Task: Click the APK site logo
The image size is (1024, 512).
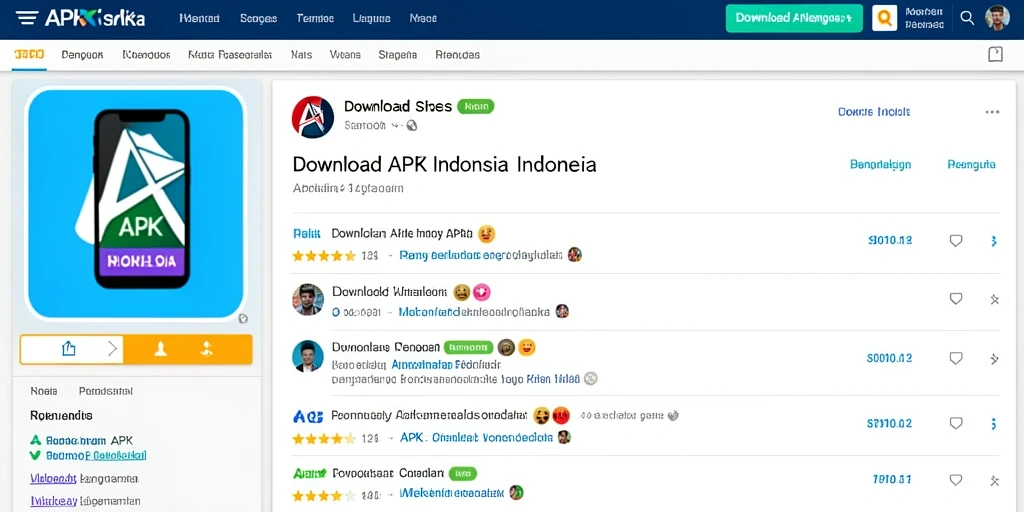Action: point(95,18)
